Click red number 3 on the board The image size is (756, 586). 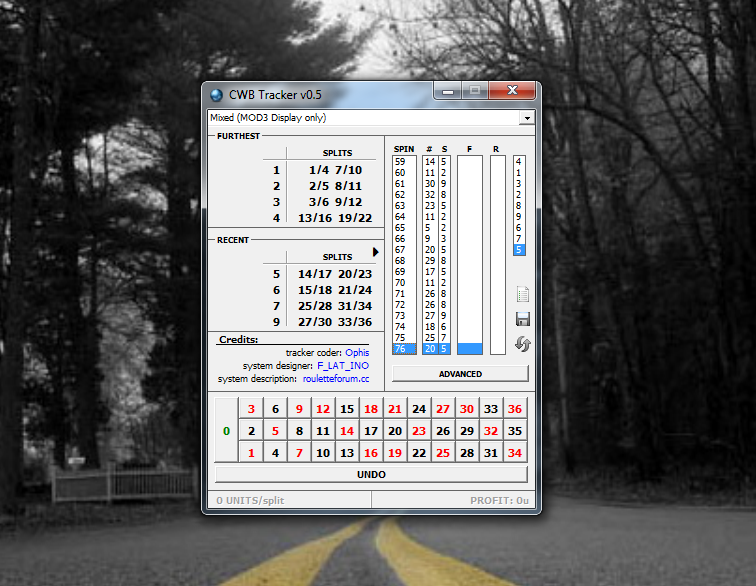[x=251, y=409]
